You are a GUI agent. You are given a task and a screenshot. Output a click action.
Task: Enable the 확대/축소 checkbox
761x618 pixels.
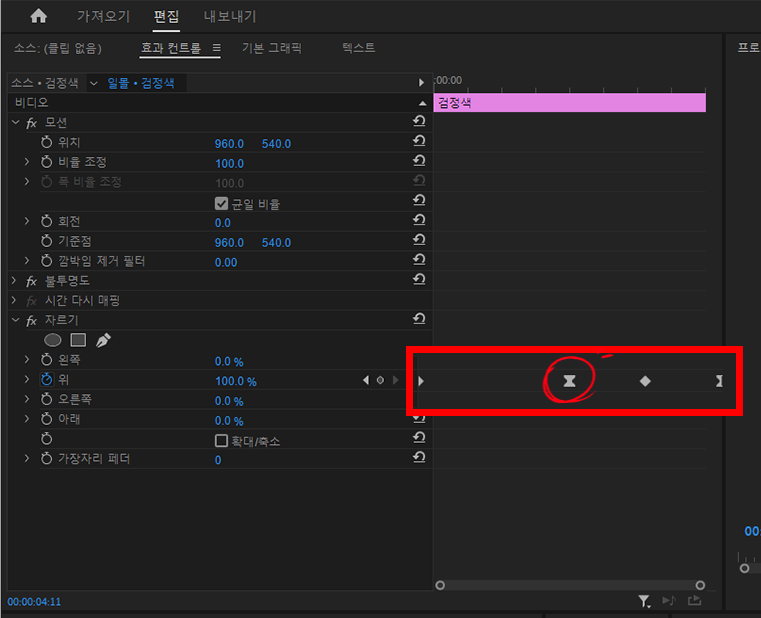click(x=222, y=440)
